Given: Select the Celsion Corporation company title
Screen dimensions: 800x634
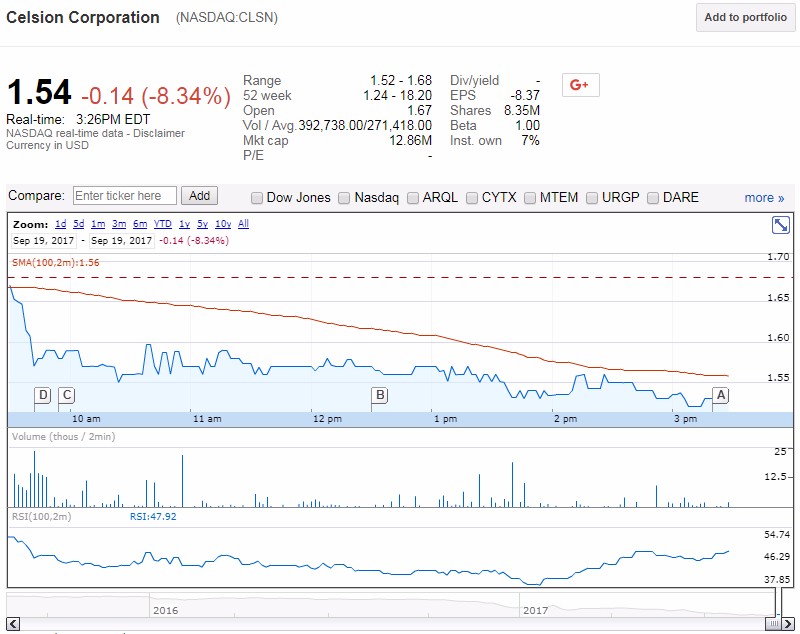Looking at the screenshot, I should click(x=83, y=17).
